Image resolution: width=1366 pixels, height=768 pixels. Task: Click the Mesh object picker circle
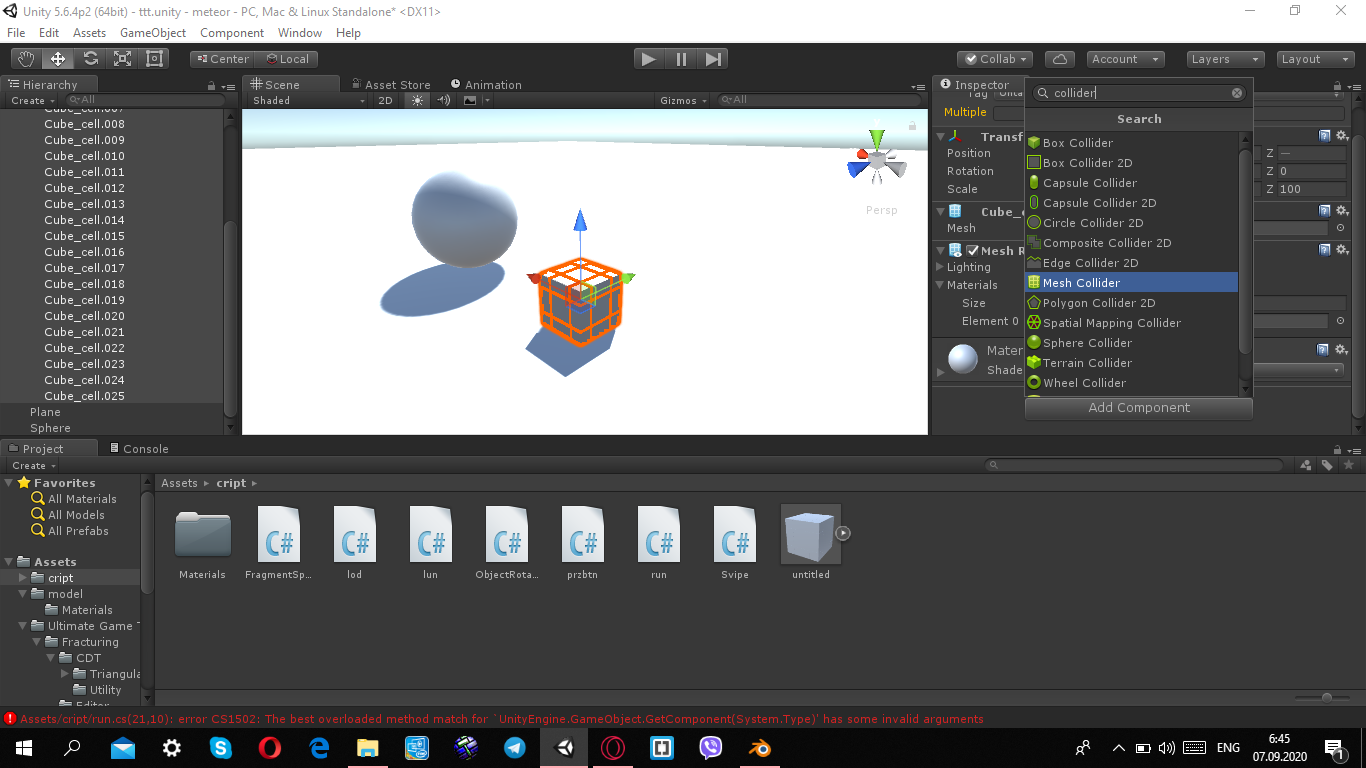[x=1340, y=228]
